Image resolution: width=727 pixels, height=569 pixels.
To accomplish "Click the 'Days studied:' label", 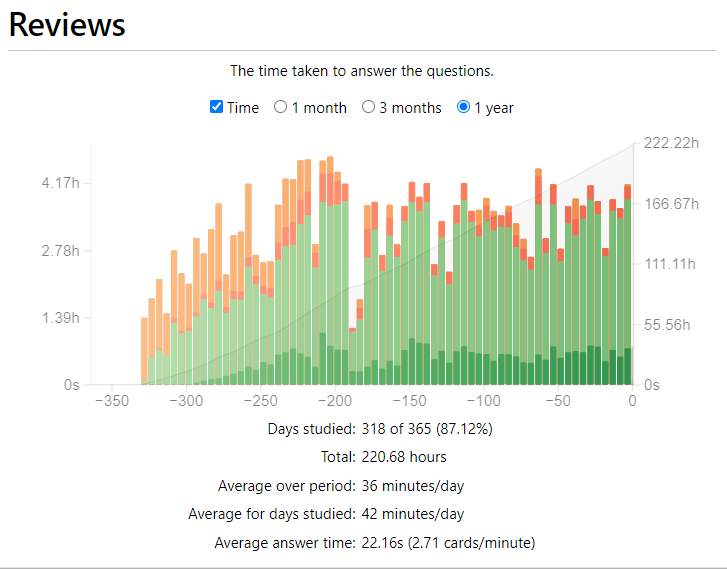I will (312, 429).
